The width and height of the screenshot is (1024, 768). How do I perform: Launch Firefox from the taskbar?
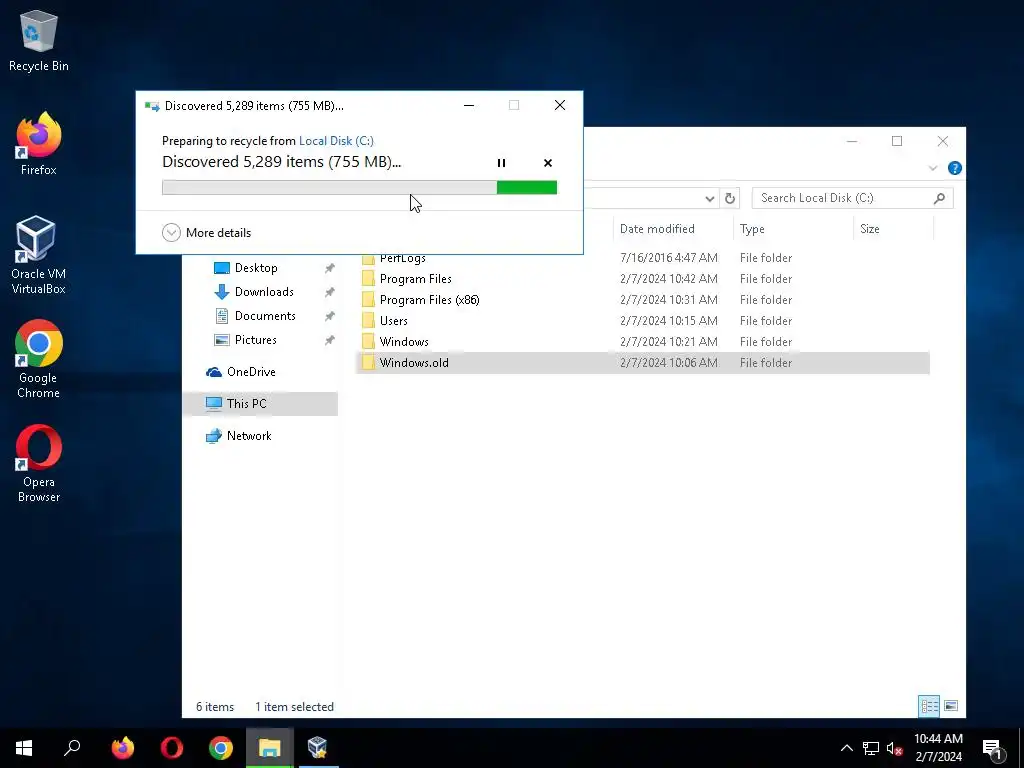coord(123,748)
